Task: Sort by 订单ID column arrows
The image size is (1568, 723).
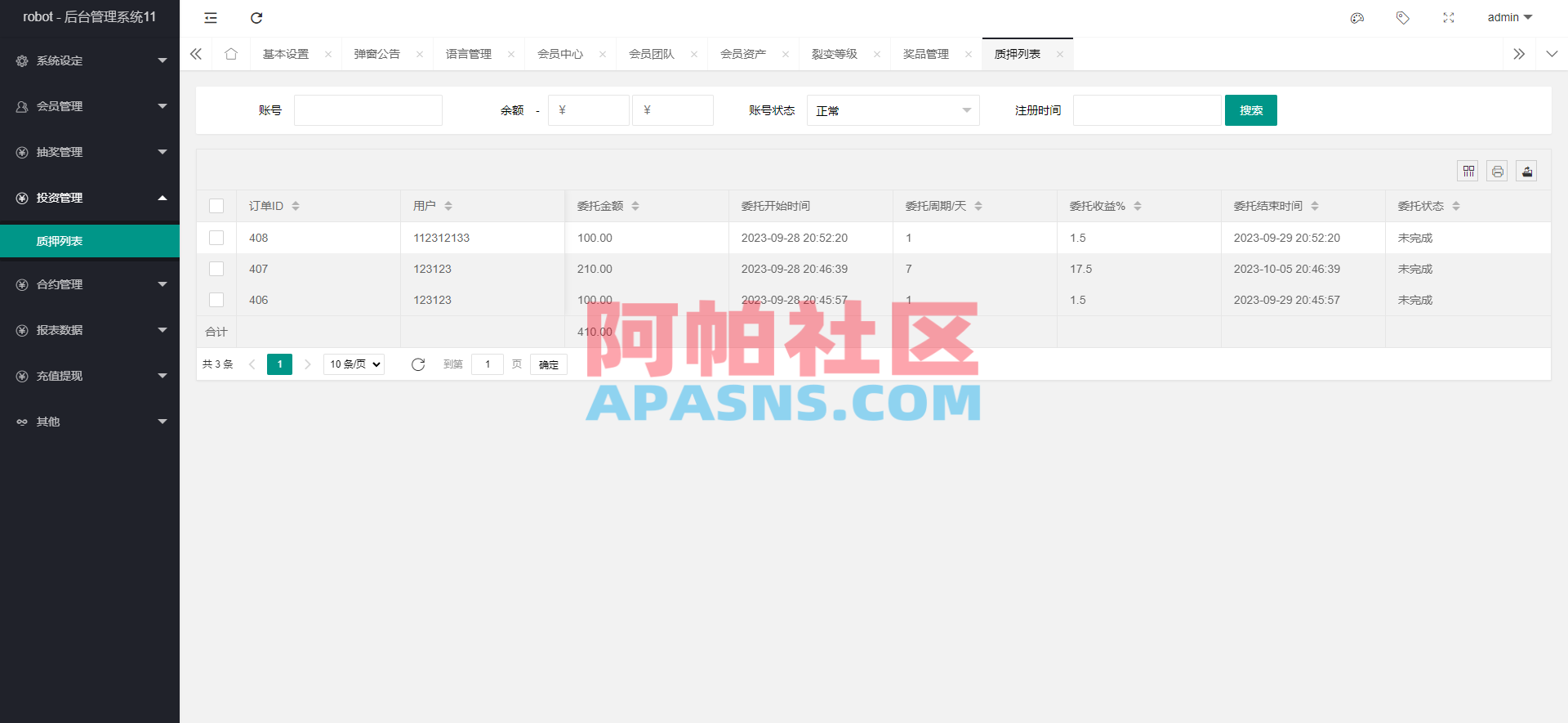Action: (296, 206)
